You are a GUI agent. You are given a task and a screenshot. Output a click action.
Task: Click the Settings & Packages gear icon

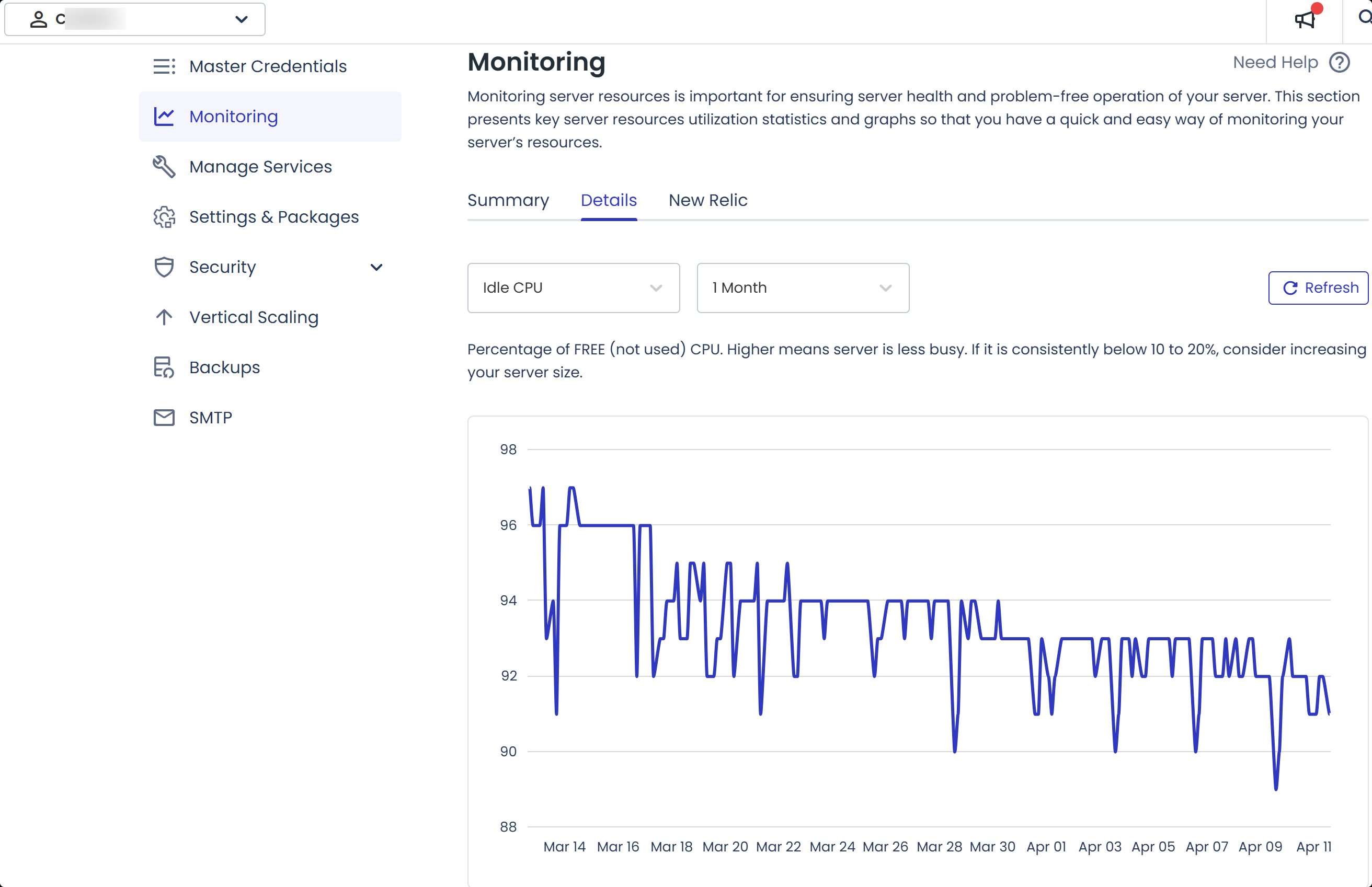click(x=164, y=217)
